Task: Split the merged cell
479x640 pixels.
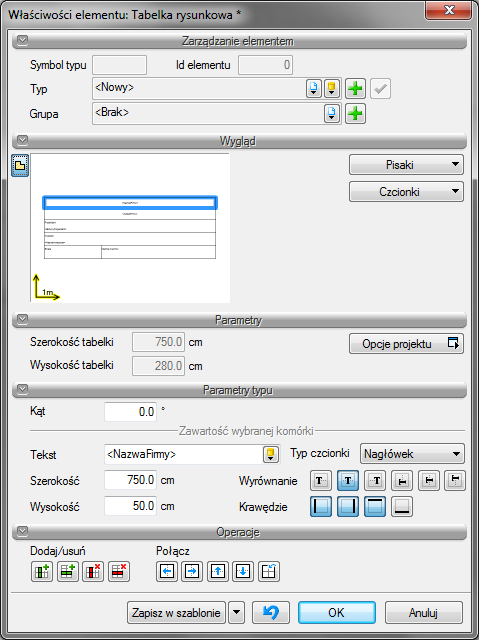Action: click(269, 571)
